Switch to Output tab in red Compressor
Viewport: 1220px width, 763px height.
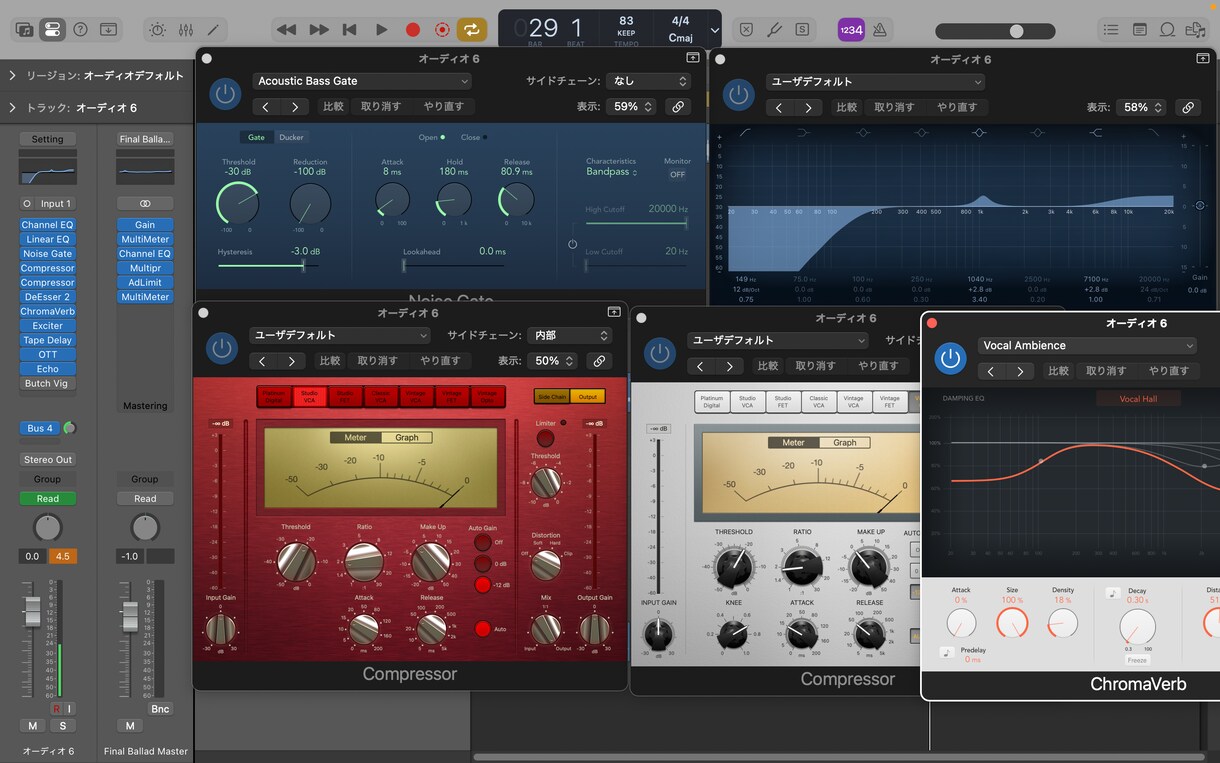(x=587, y=397)
